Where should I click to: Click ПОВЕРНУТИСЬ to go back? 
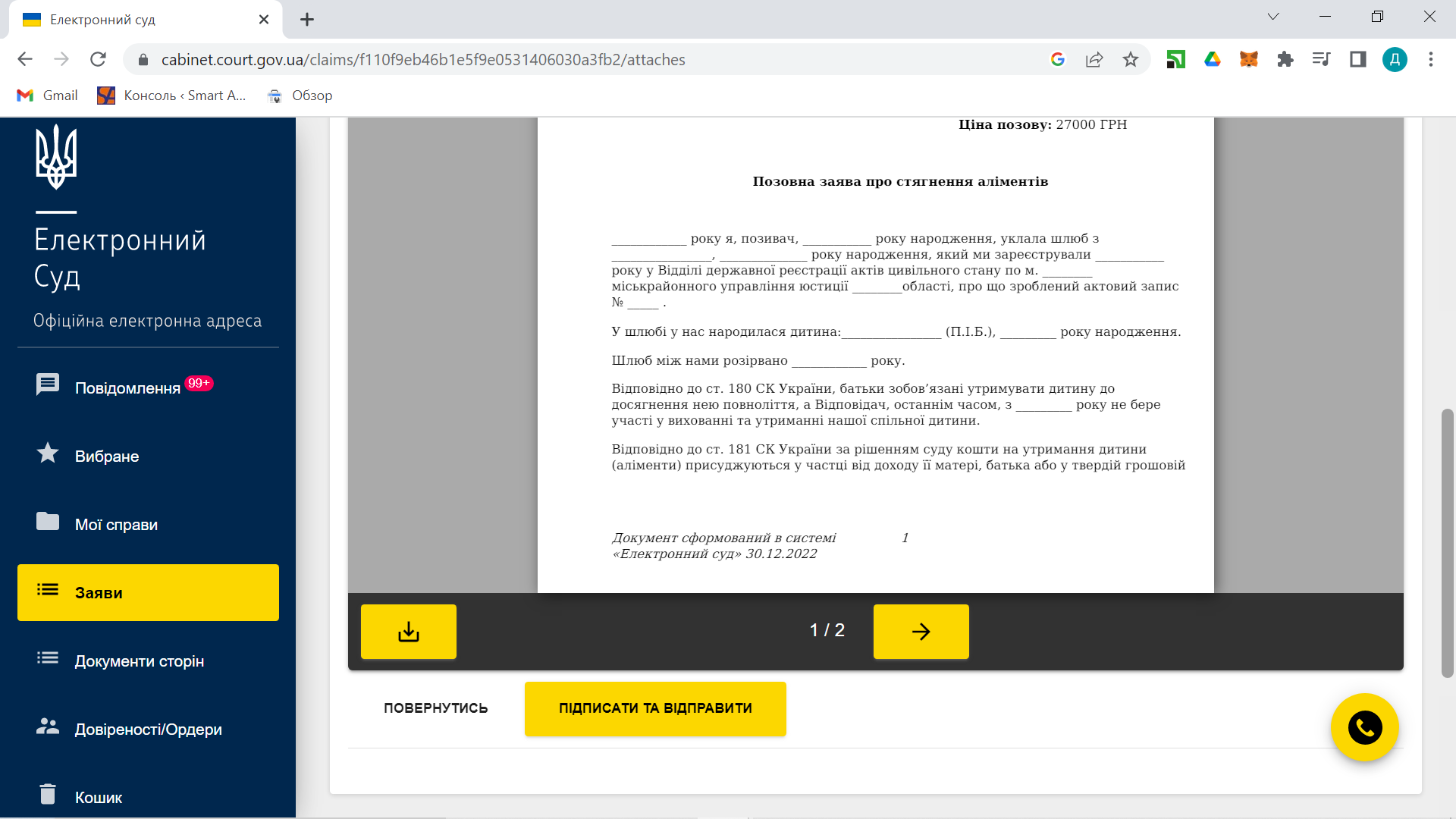pyautogui.click(x=435, y=708)
